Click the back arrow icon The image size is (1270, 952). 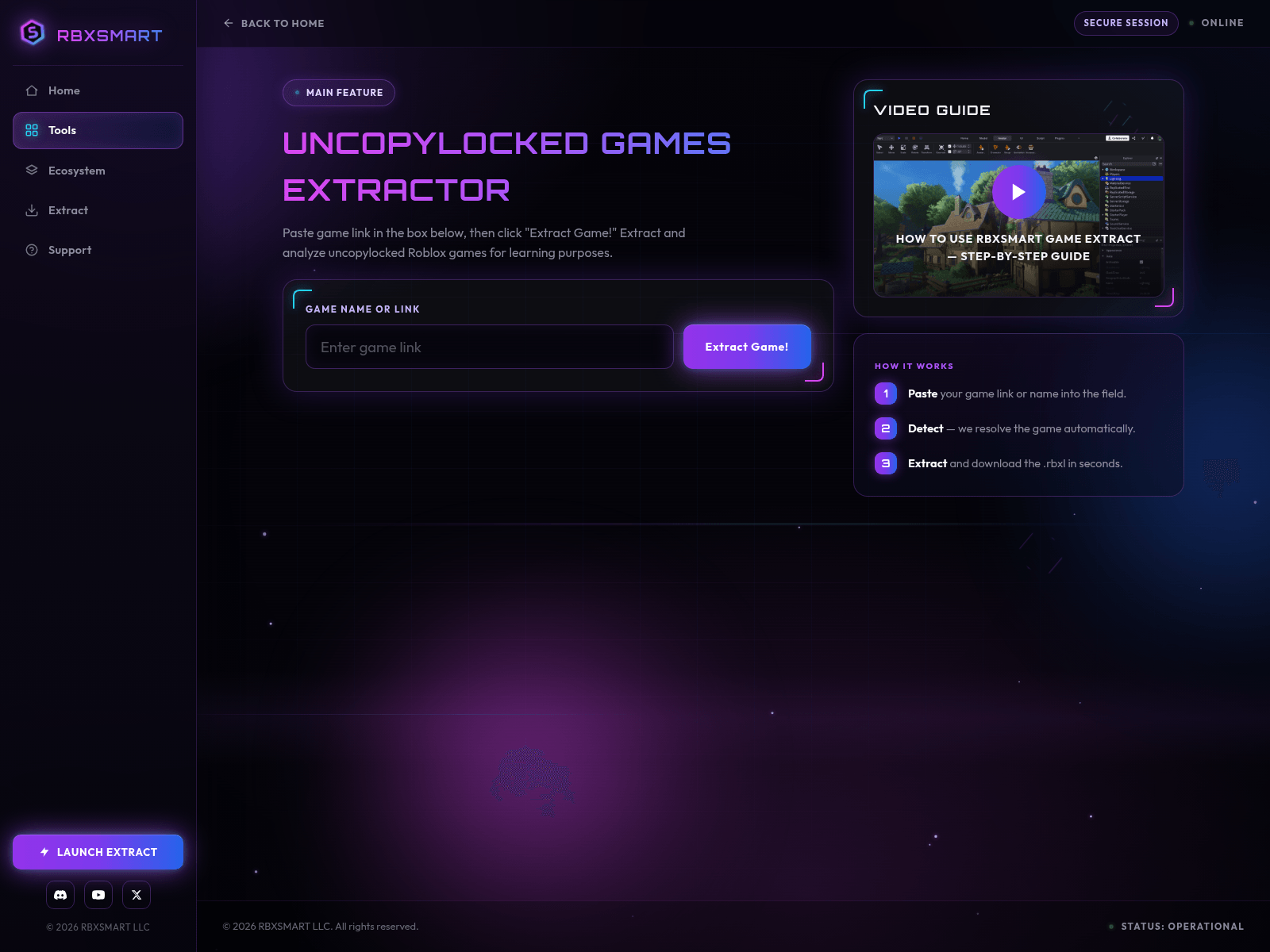(x=229, y=23)
